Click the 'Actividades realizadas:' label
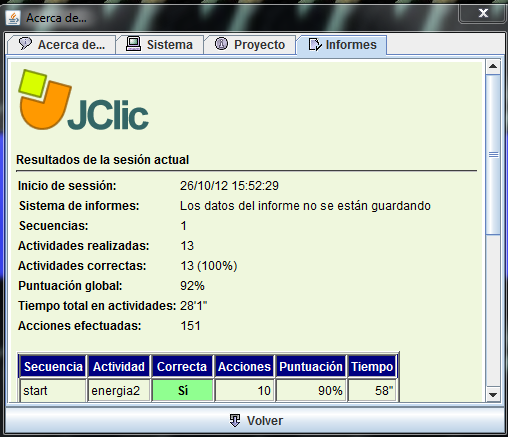The height and width of the screenshot is (437, 508). [84, 246]
